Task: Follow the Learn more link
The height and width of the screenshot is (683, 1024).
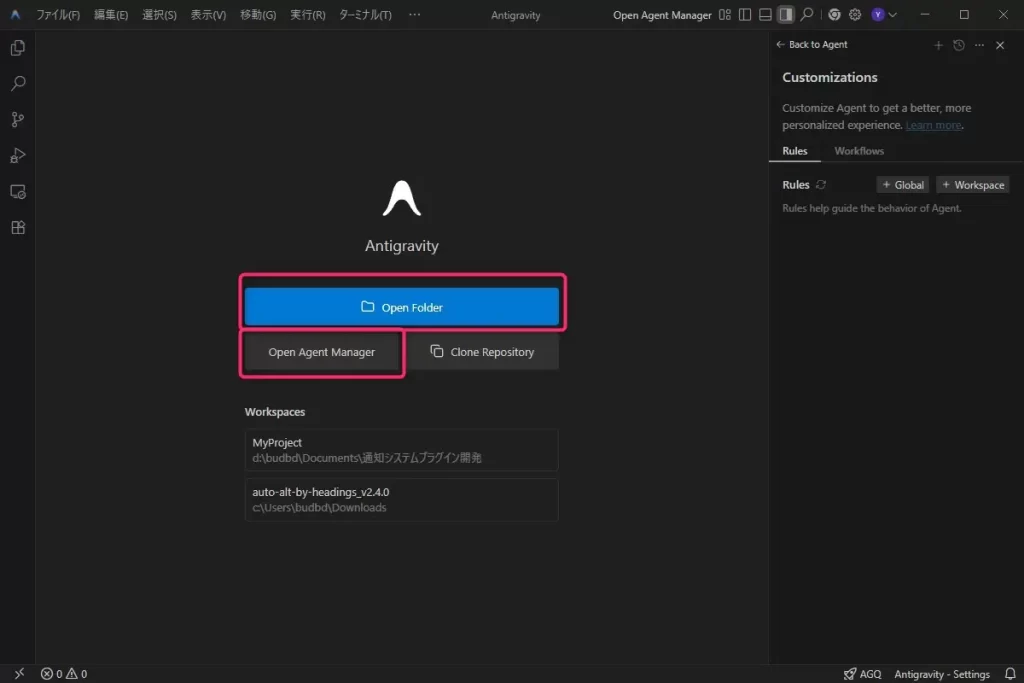Action: pyautogui.click(x=933, y=125)
